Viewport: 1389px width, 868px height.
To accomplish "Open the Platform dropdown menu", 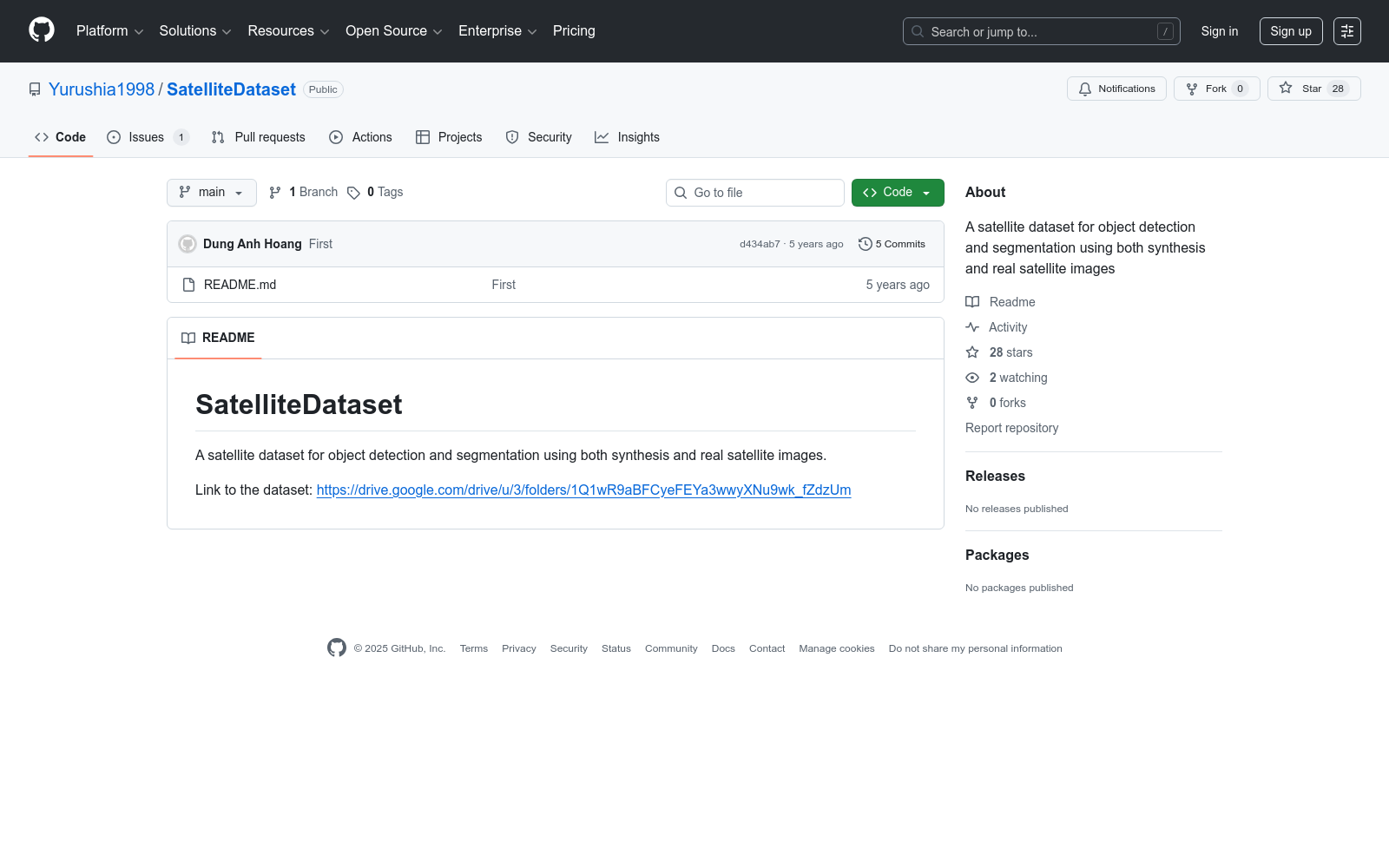I will click(109, 31).
